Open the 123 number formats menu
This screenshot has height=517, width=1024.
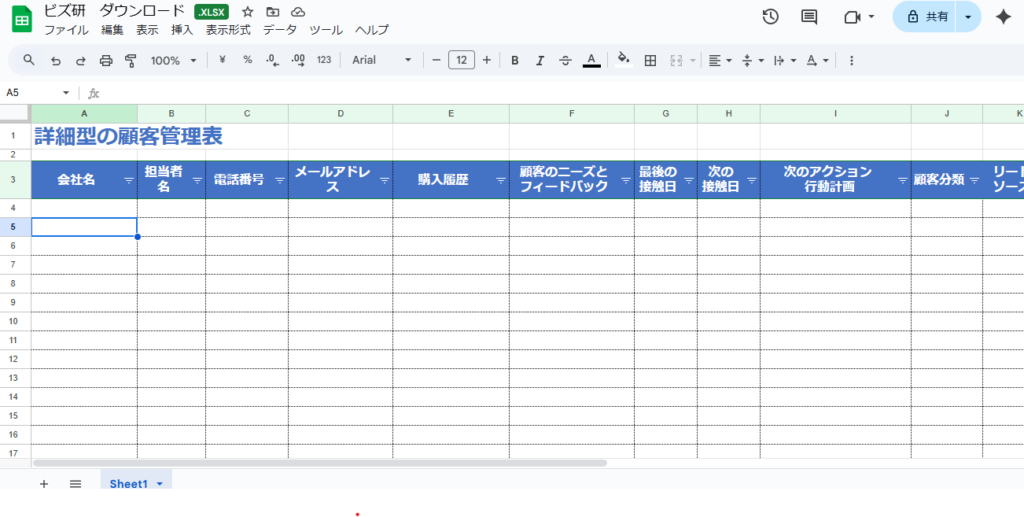tap(324, 60)
